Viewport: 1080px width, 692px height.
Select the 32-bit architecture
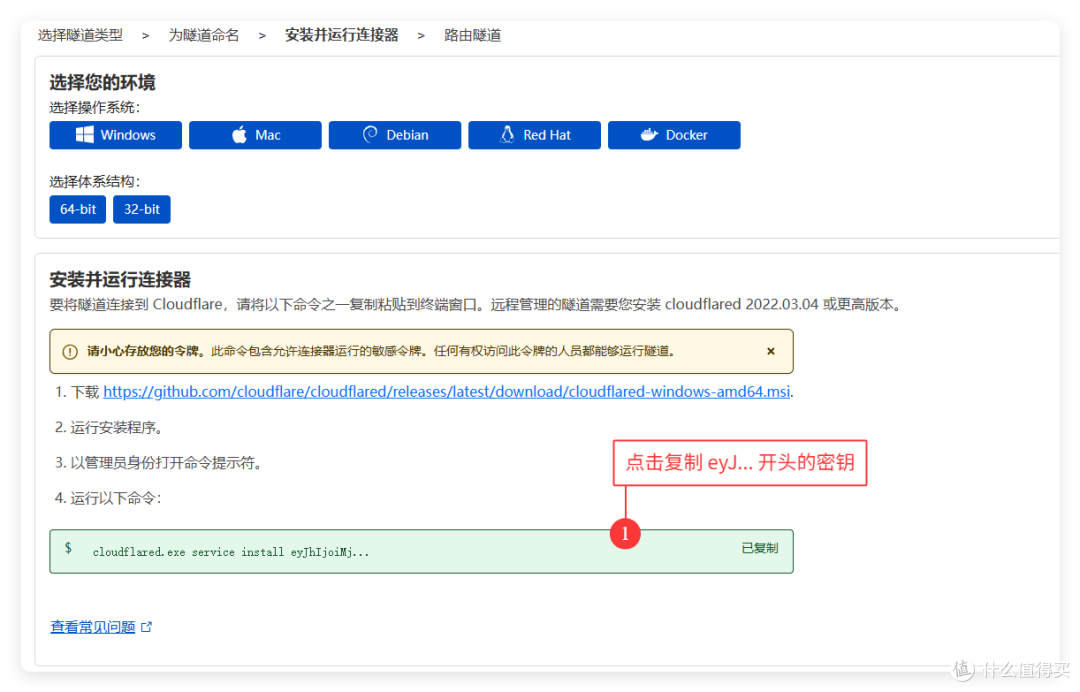pos(142,209)
